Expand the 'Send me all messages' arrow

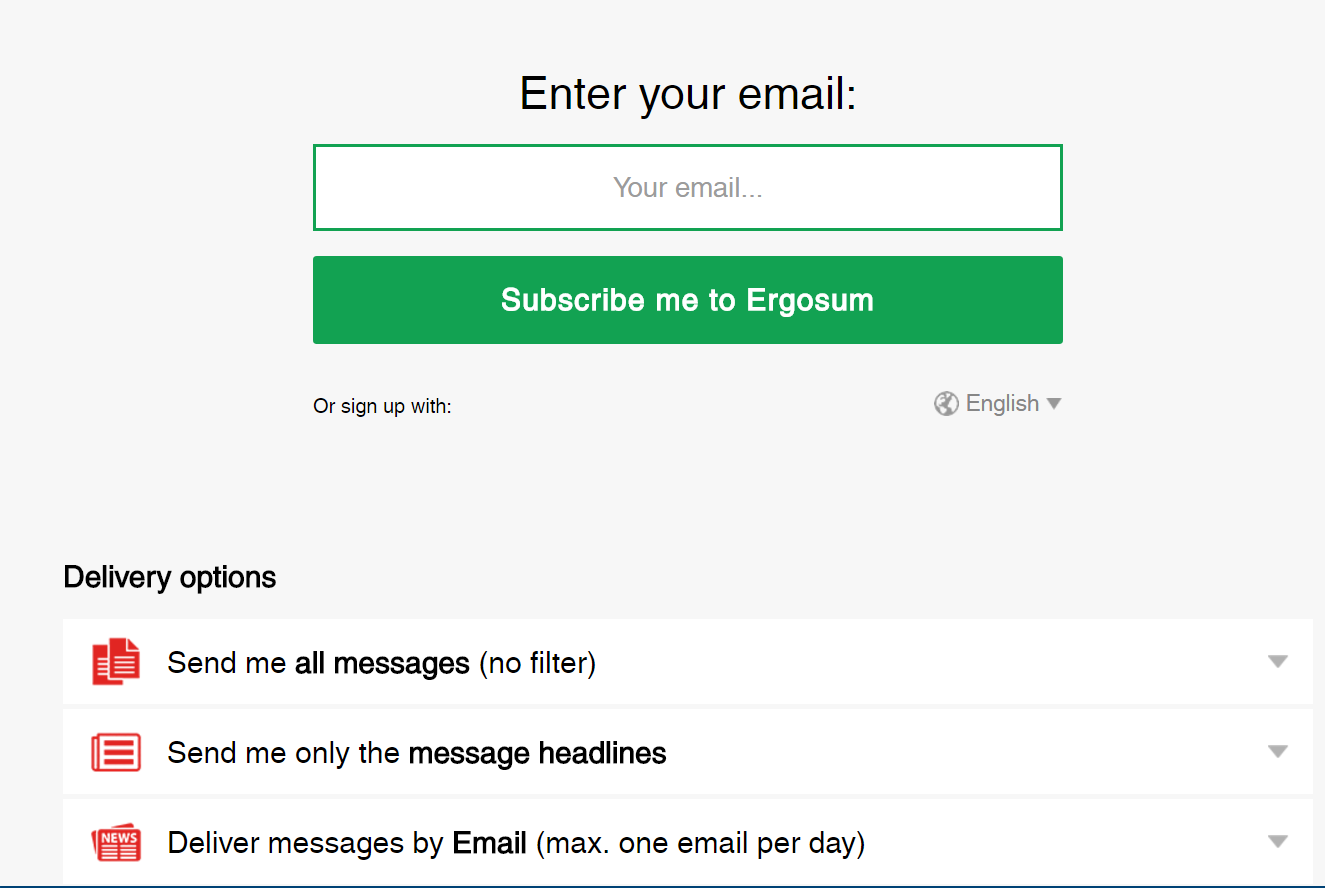coord(1277,662)
